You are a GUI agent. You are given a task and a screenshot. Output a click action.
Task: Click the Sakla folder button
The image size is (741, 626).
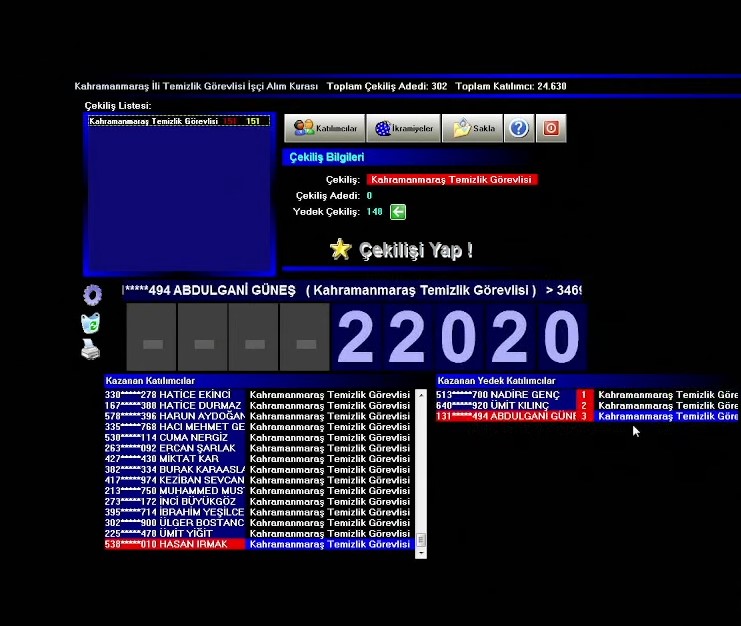472,129
